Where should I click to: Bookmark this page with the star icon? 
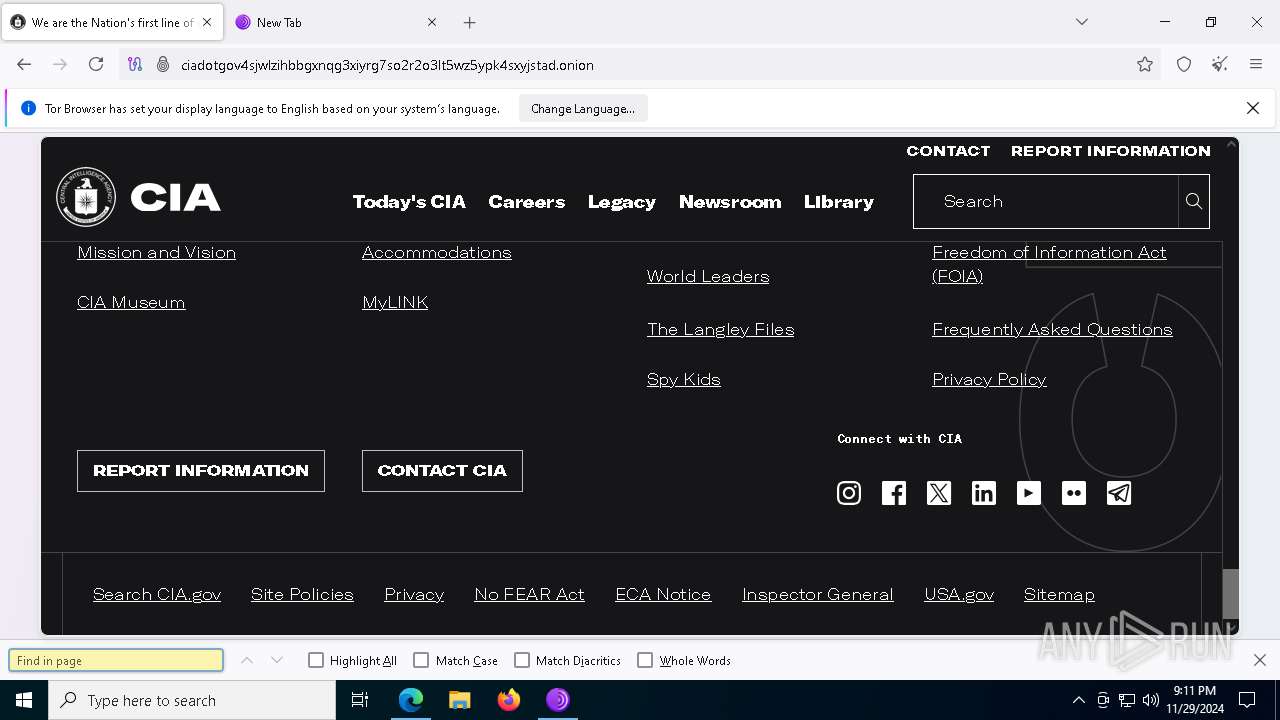(1145, 64)
